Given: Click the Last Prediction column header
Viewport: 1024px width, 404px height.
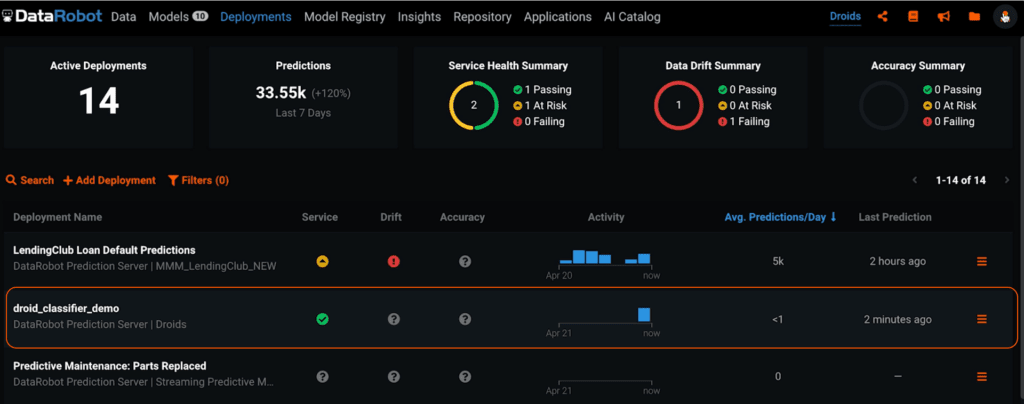Looking at the screenshot, I should pos(895,217).
